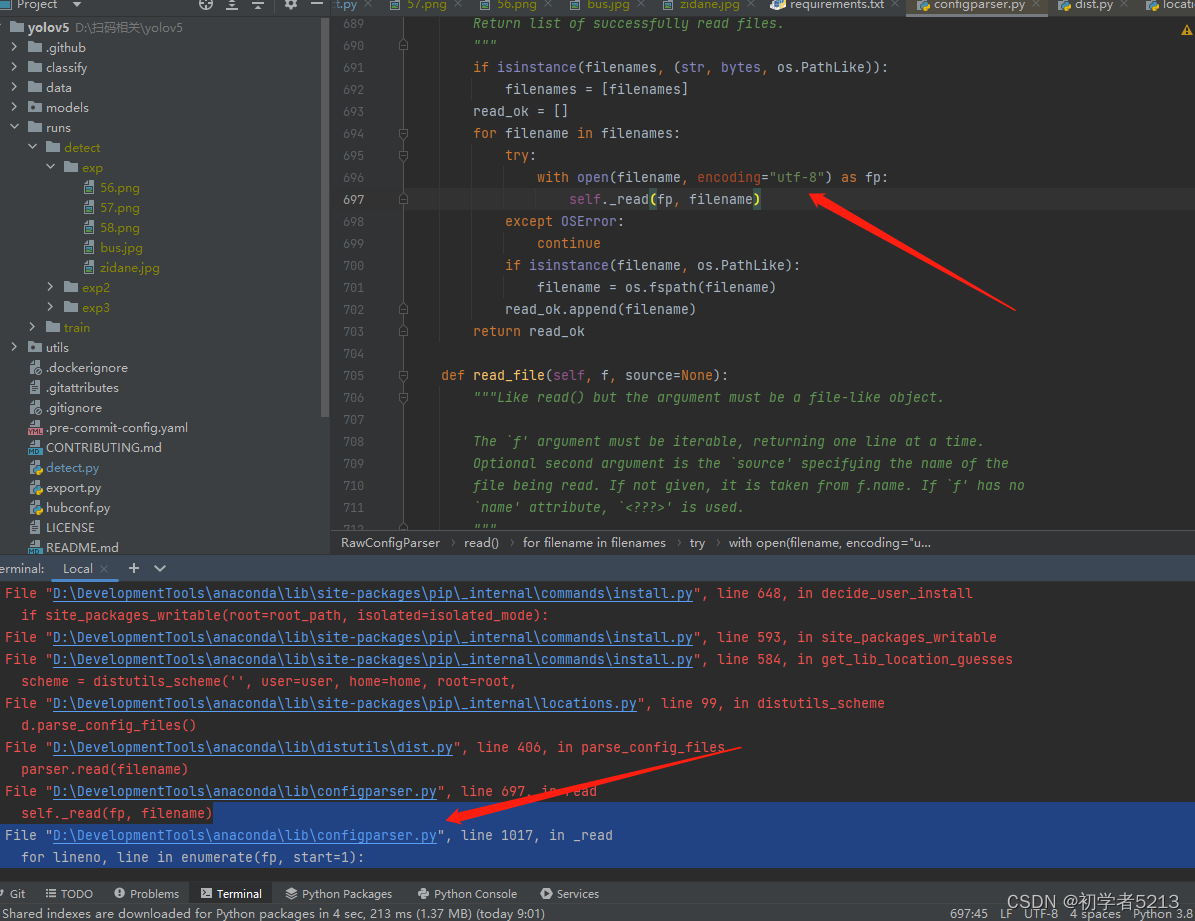
Task: Click 'for filename in filenames' breadcrumb
Action: 594,543
